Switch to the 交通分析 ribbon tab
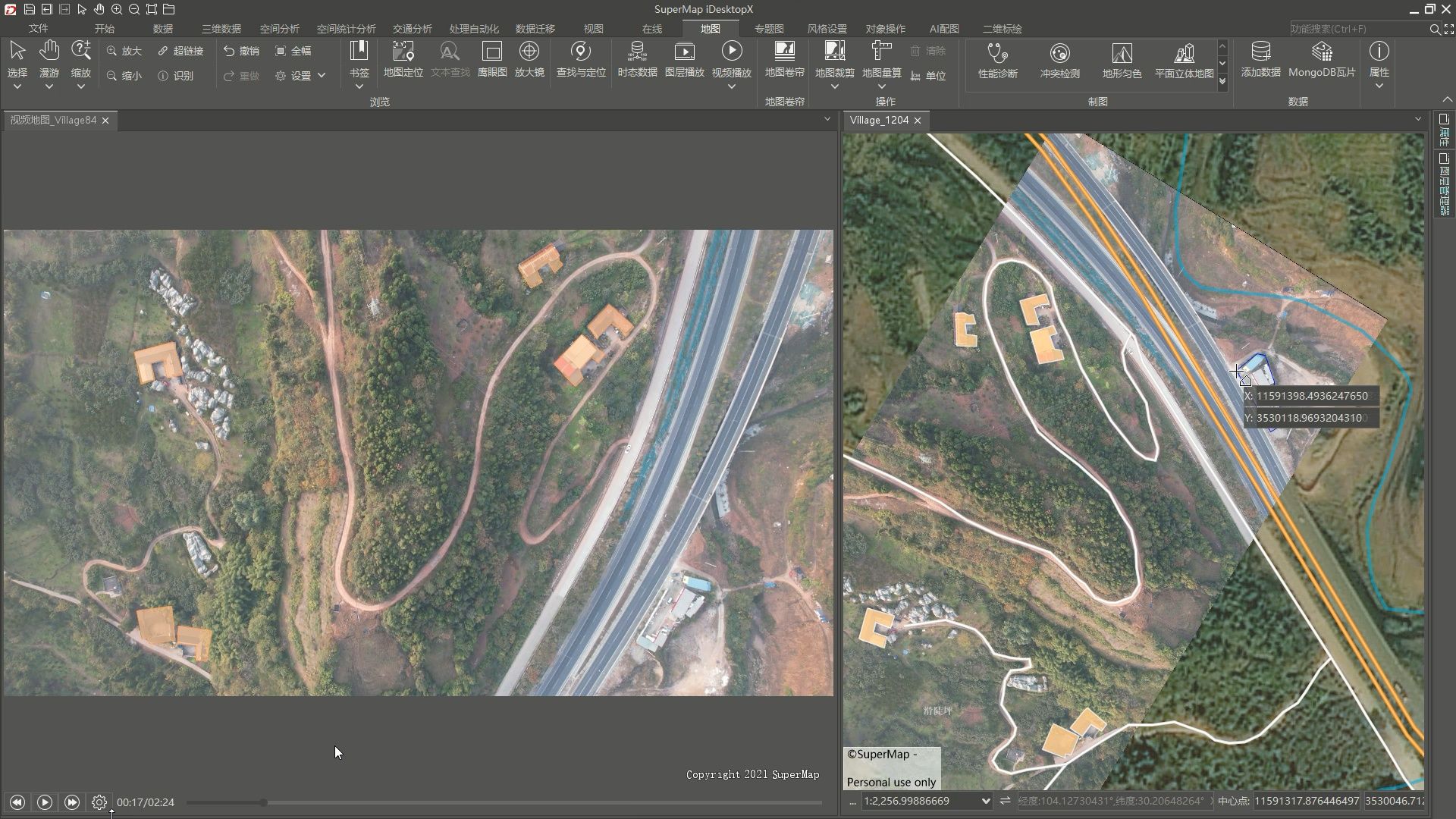Image resolution: width=1456 pixels, height=819 pixels. pyautogui.click(x=413, y=29)
